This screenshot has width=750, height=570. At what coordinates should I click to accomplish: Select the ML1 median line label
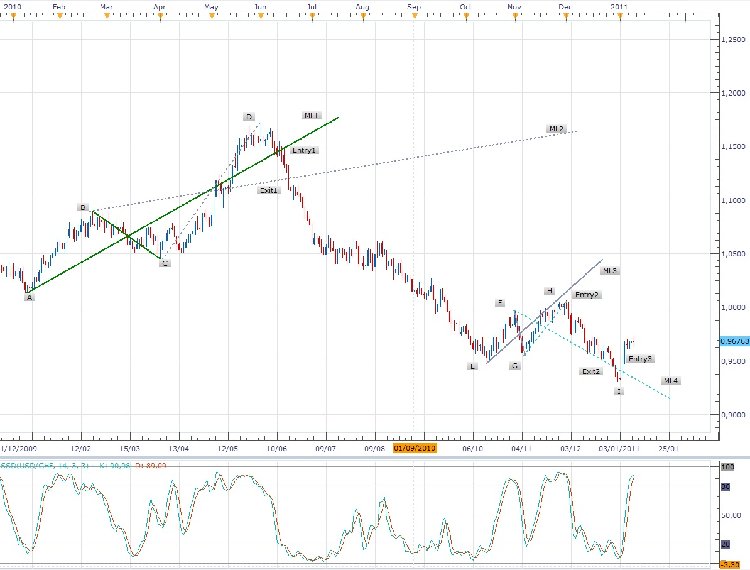(312, 115)
